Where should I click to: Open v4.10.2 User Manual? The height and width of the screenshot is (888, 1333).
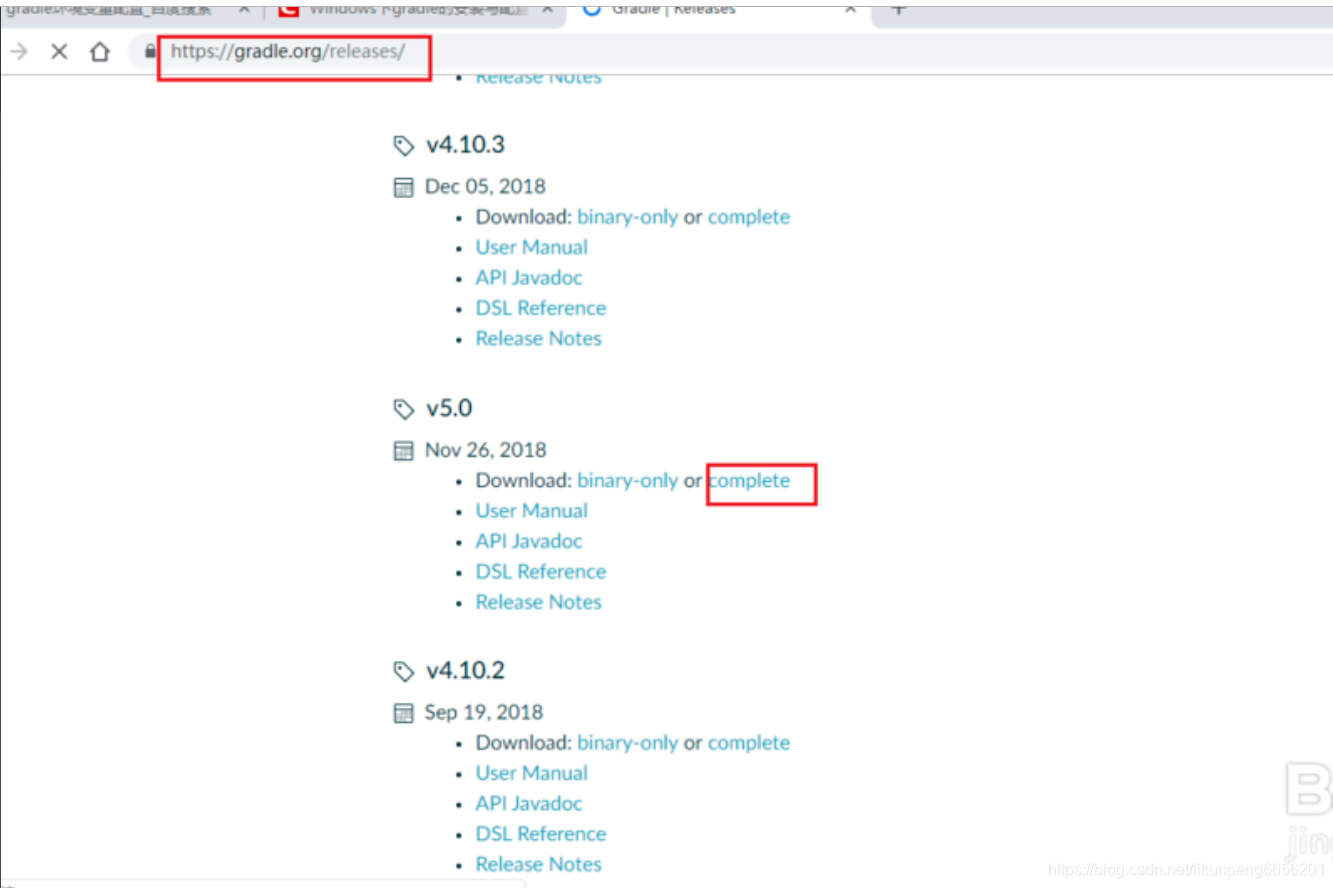click(x=531, y=773)
